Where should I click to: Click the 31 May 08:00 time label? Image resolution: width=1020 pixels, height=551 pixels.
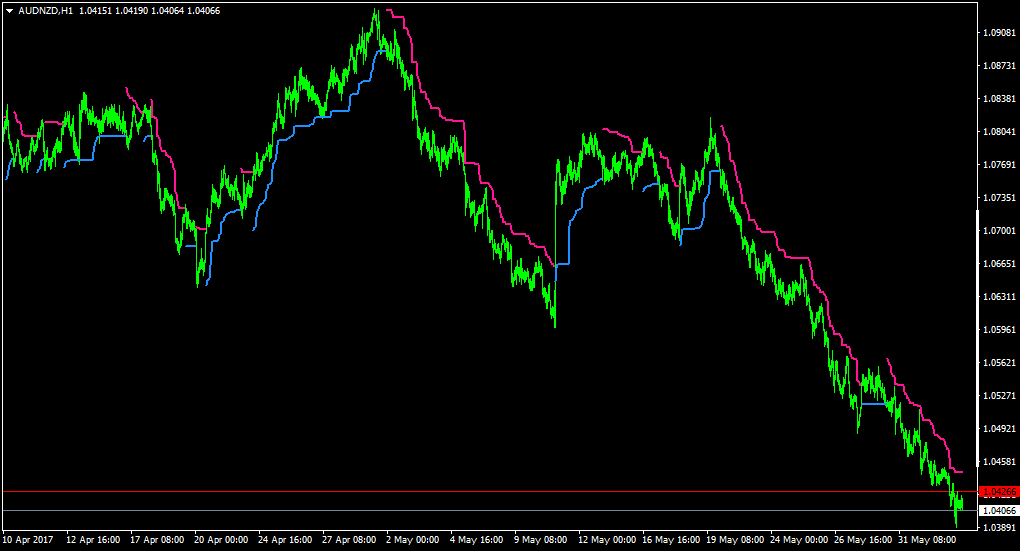click(927, 540)
